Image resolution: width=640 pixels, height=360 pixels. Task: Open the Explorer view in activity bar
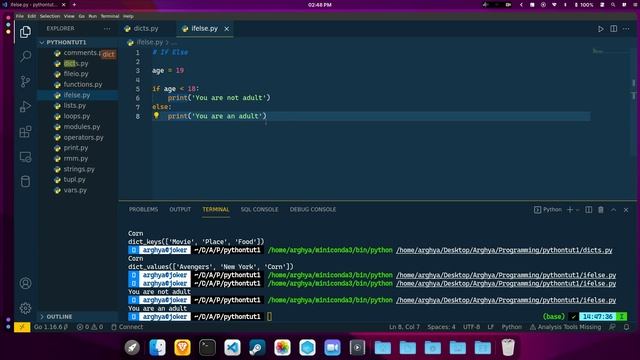[25, 32]
